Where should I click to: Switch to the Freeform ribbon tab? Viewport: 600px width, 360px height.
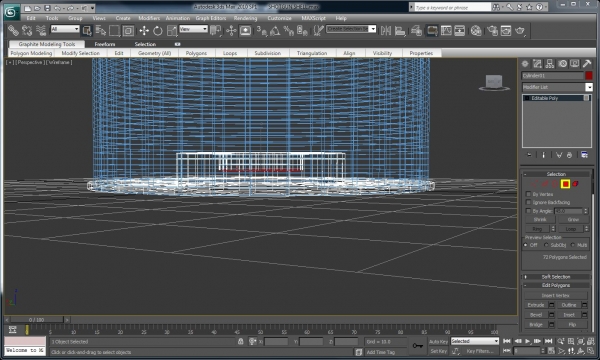tap(105, 44)
